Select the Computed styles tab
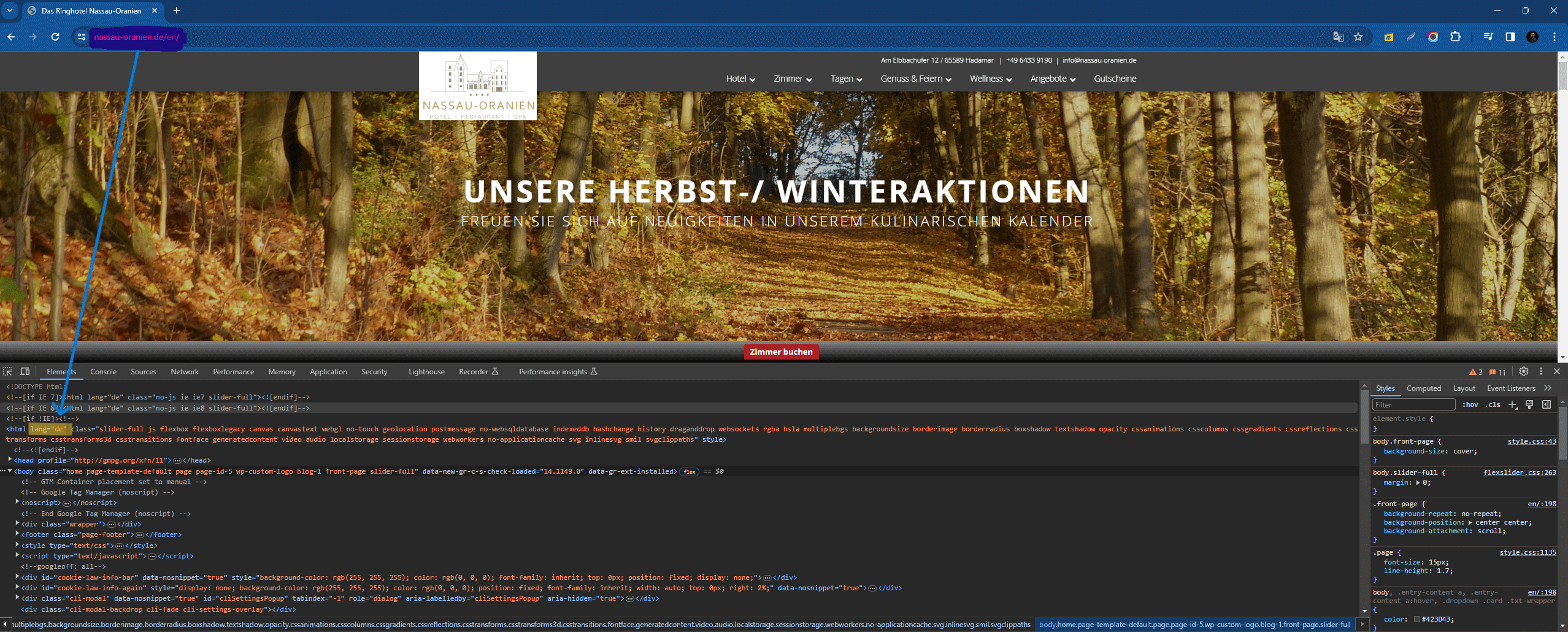 pos(1424,388)
